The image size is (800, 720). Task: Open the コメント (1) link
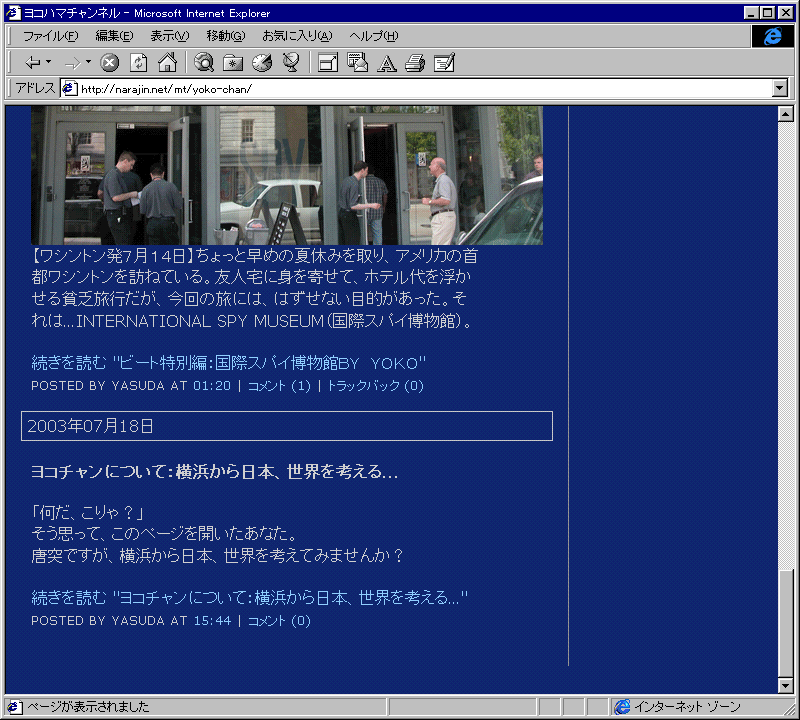(x=279, y=386)
